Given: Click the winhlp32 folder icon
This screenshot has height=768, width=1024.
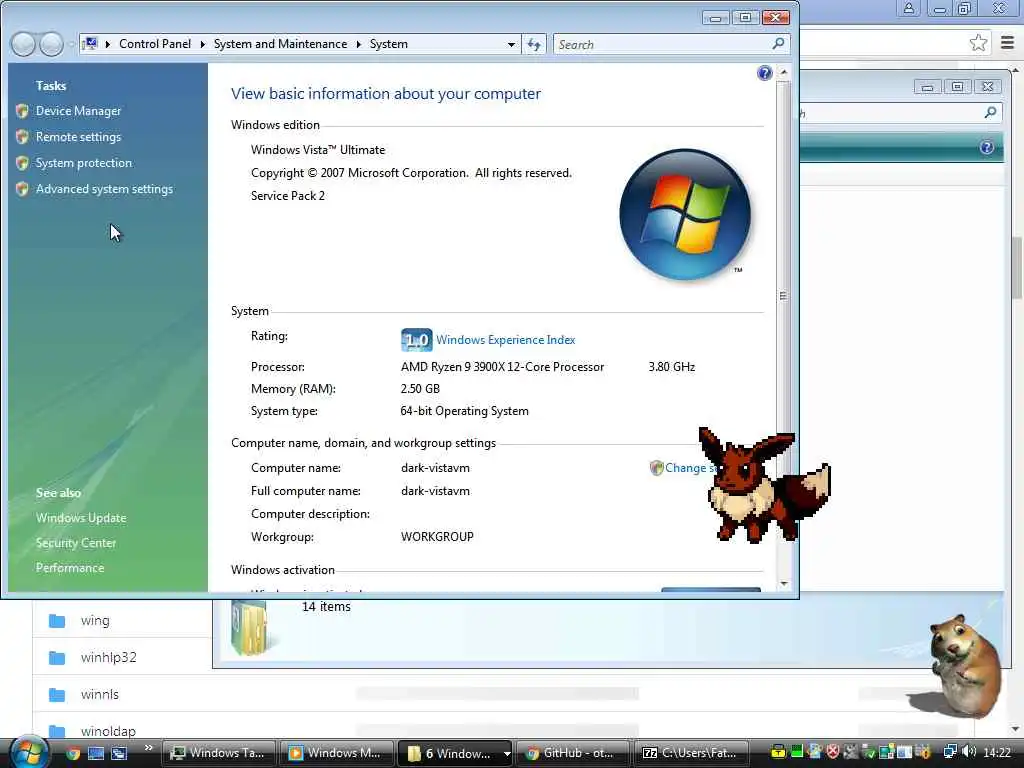Looking at the screenshot, I should click(57, 658).
